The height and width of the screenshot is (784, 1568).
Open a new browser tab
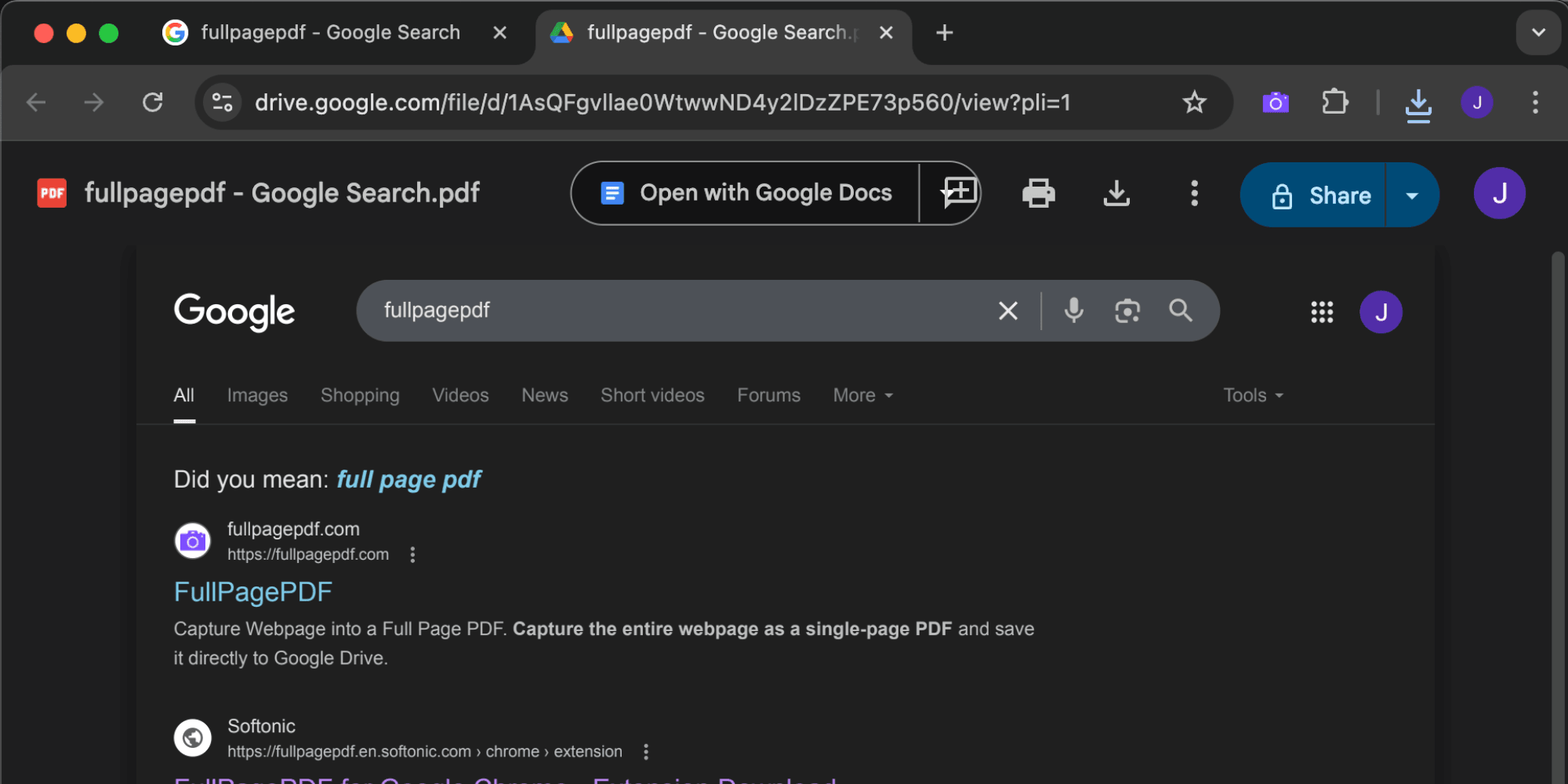945,32
